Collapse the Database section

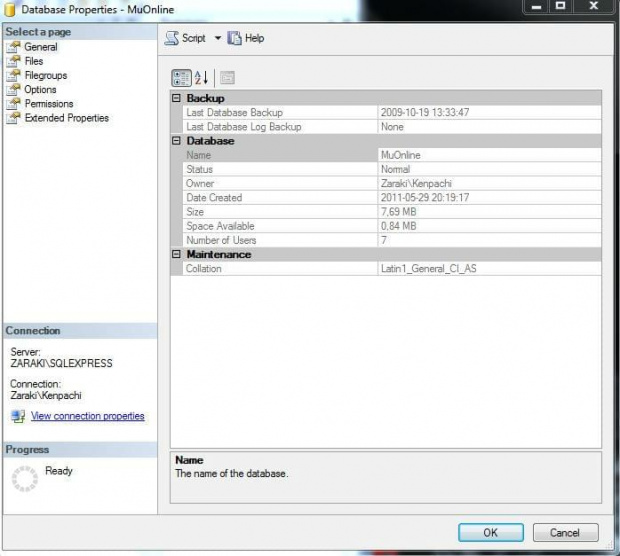pyautogui.click(x=177, y=141)
